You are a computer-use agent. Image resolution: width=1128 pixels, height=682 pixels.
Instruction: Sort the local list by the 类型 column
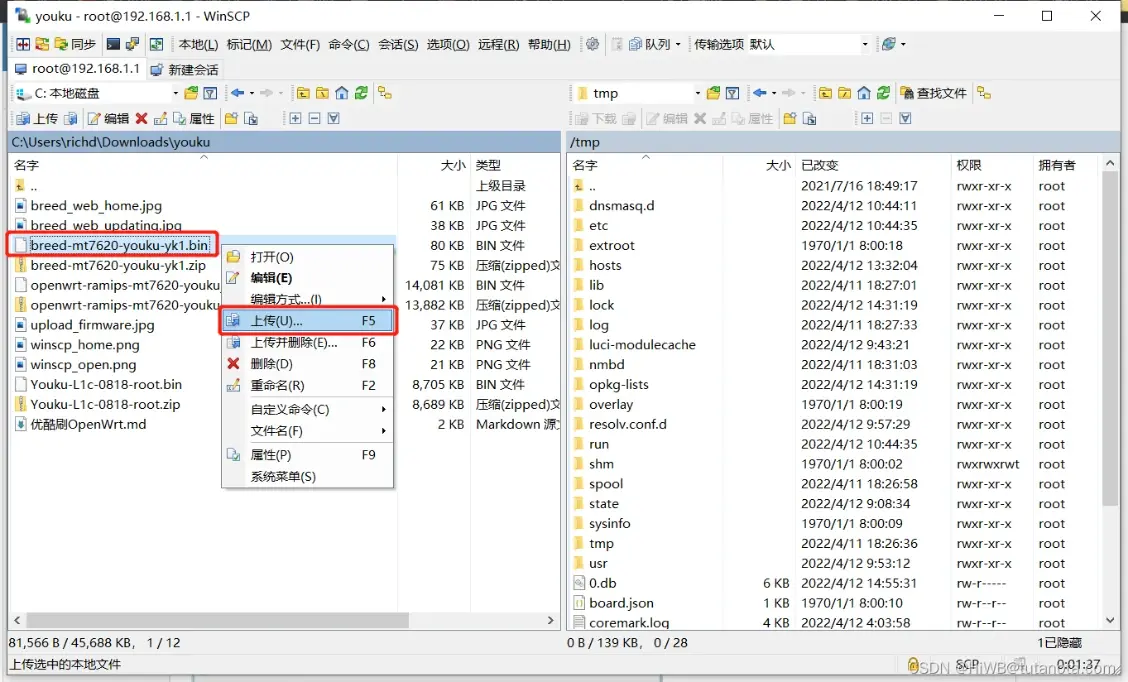pos(514,165)
